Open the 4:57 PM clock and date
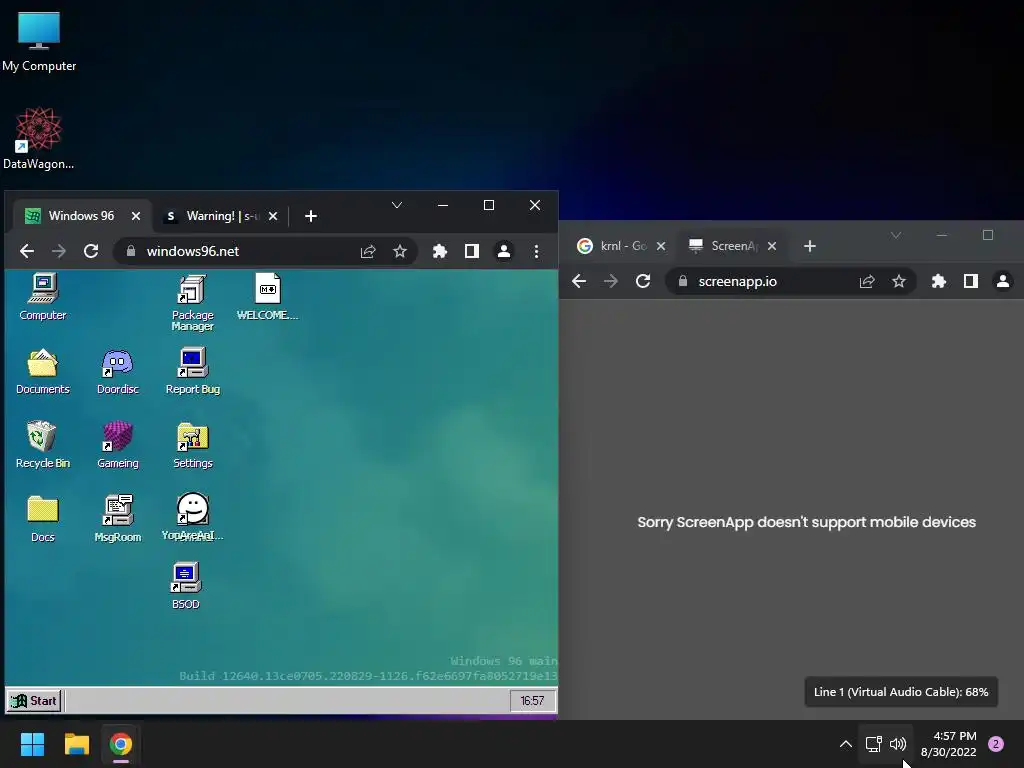 point(948,744)
